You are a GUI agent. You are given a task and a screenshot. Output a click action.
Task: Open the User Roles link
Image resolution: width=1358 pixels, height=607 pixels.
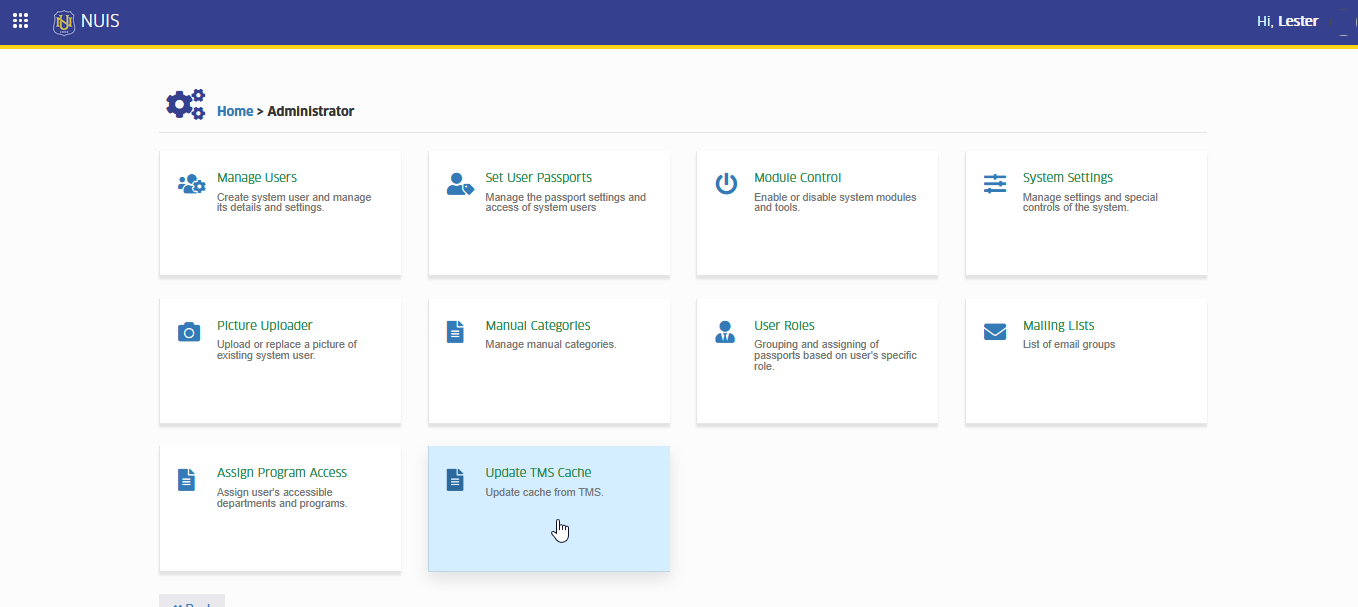click(785, 326)
